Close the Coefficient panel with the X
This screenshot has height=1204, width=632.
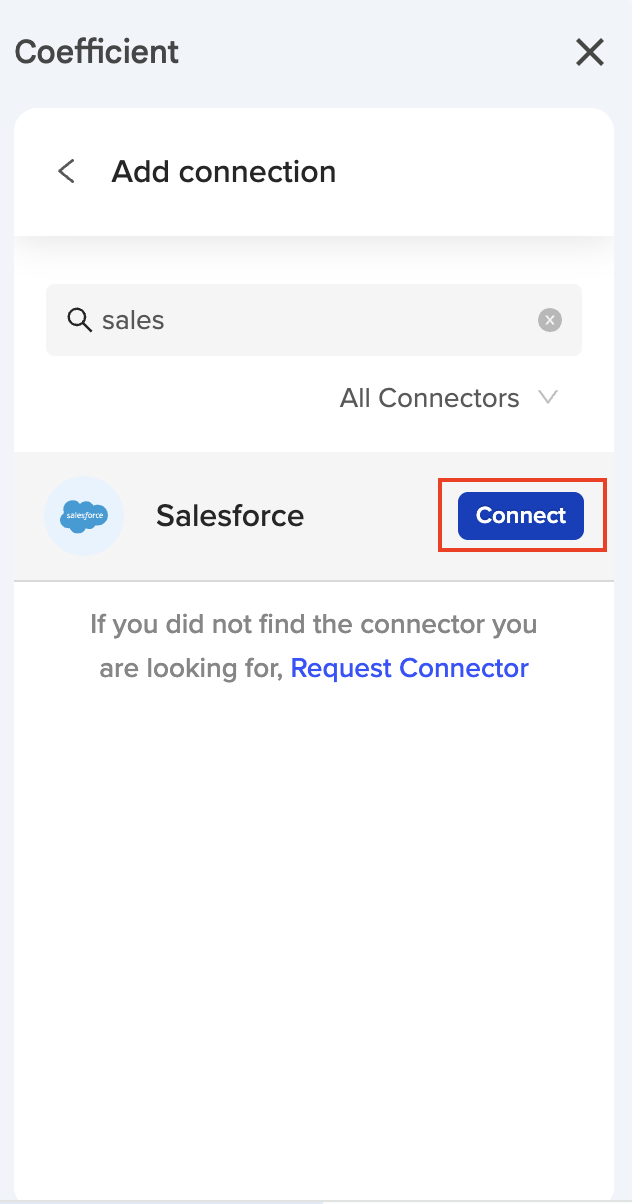click(589, 52)
